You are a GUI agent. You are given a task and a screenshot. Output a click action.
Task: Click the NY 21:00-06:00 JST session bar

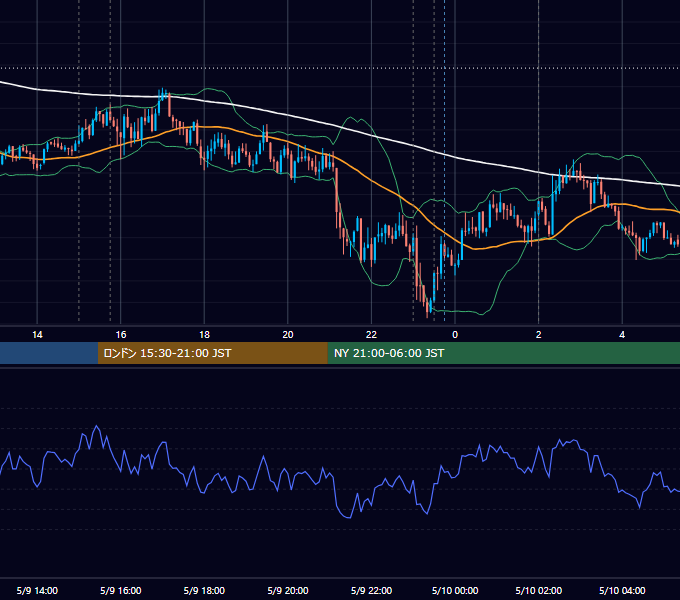(x=503, y=353)
